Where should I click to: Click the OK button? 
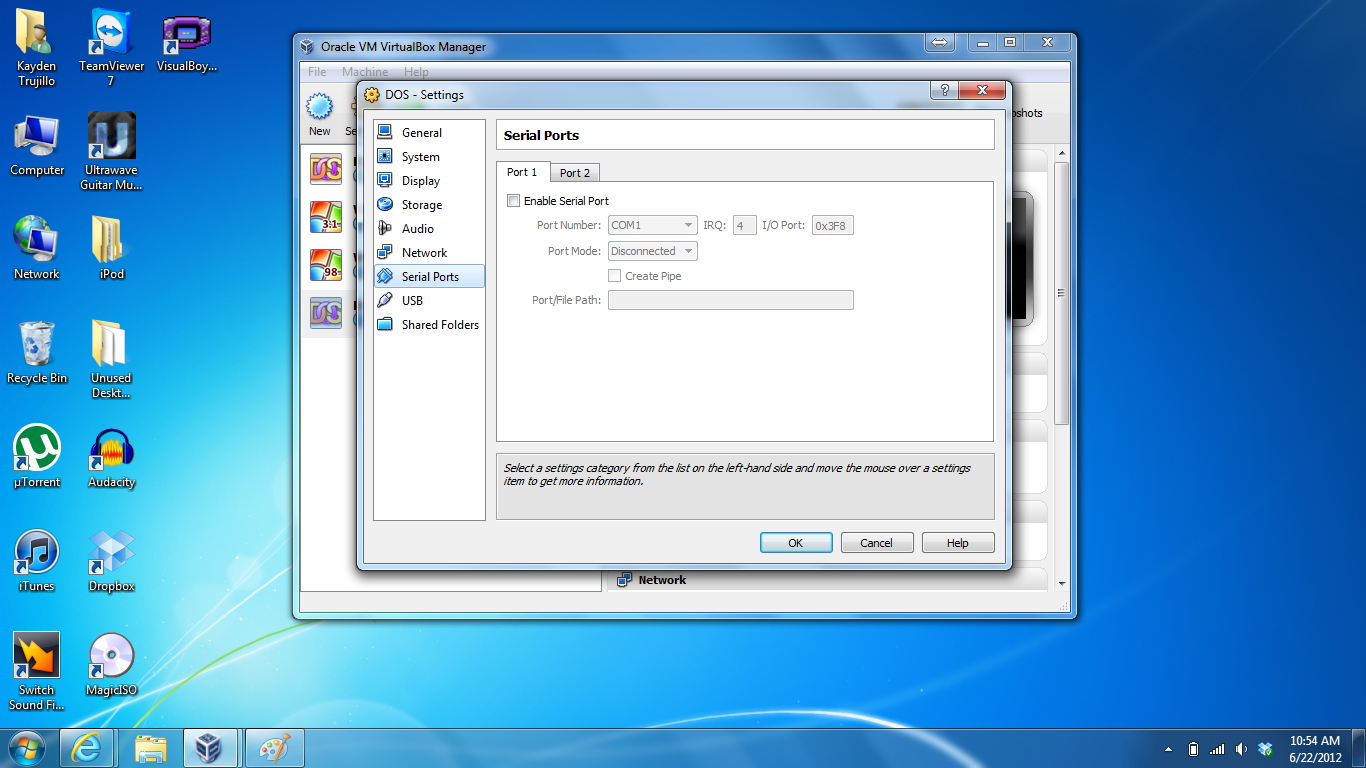click(x=796, y=543)
